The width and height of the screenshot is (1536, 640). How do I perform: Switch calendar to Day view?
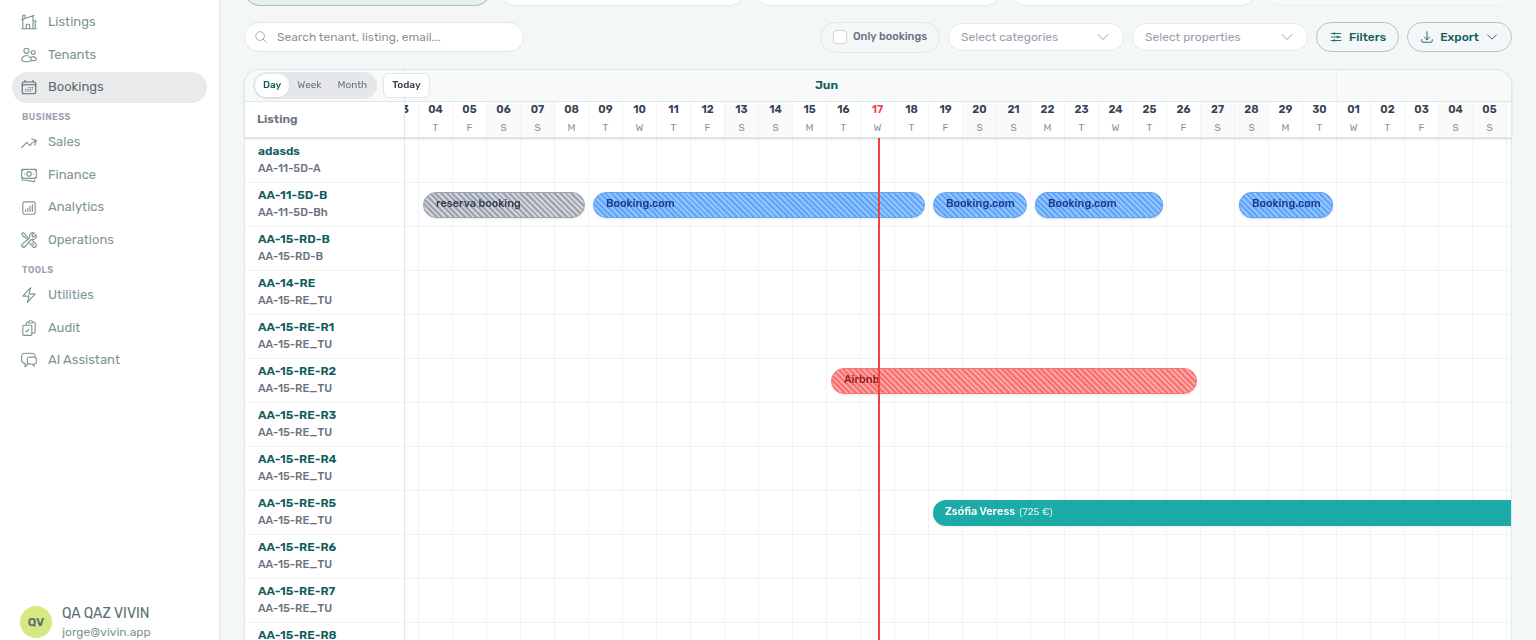click(x=272, y=85)
